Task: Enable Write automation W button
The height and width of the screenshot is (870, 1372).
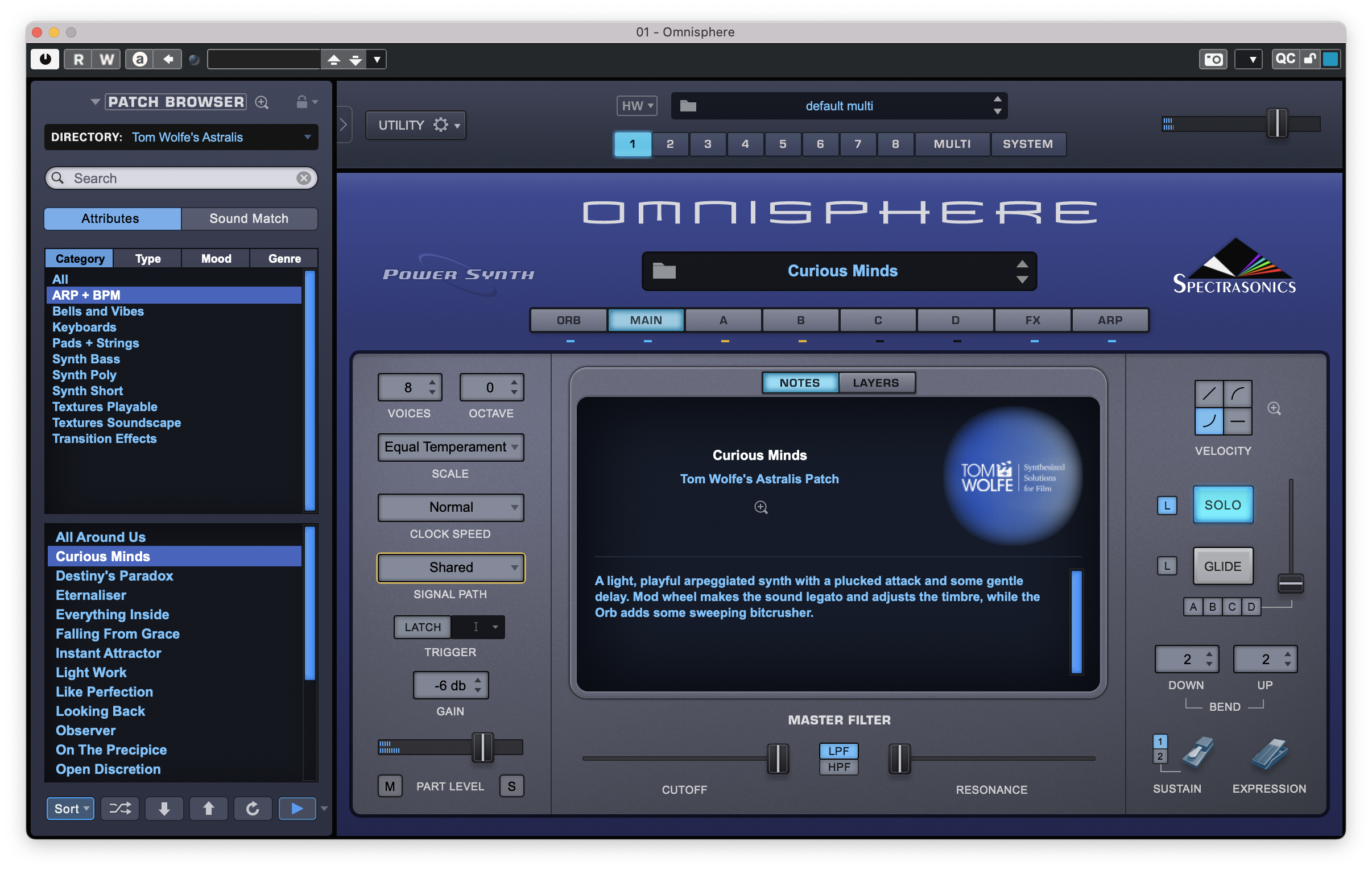Action: [106, 59]
